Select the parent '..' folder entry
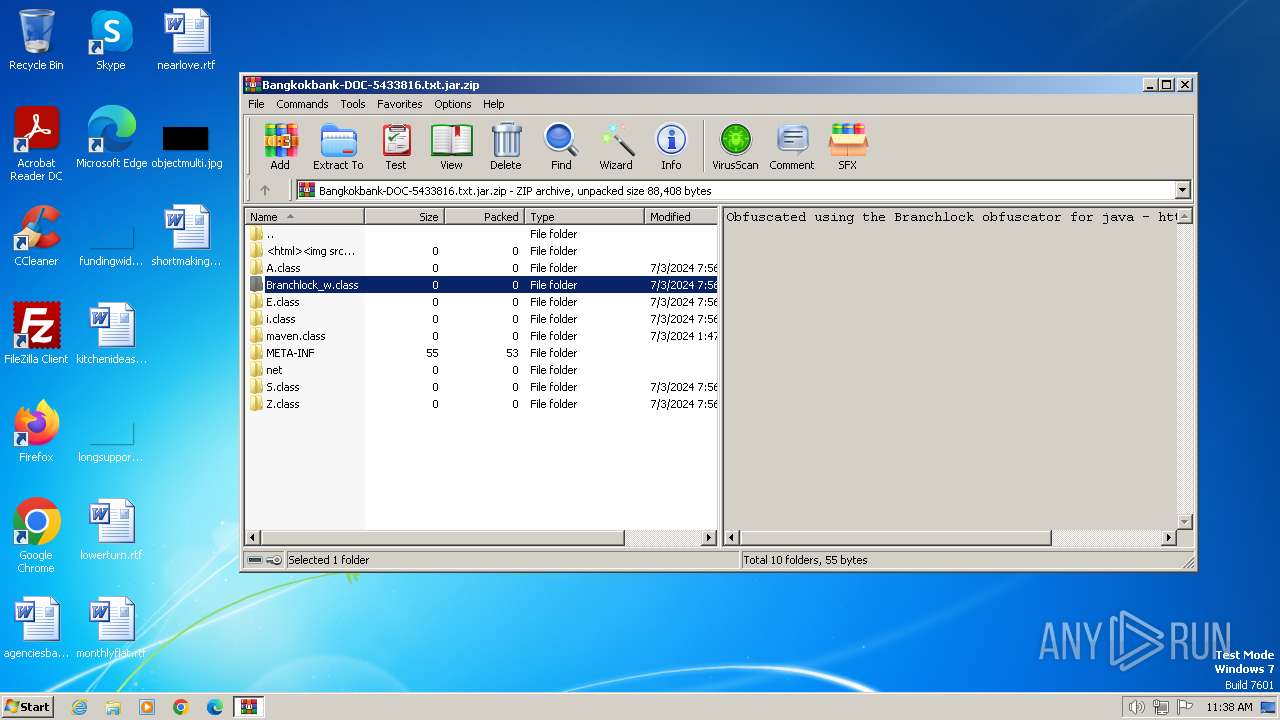This screenshot has width=1280, height=720. point(482,234)
